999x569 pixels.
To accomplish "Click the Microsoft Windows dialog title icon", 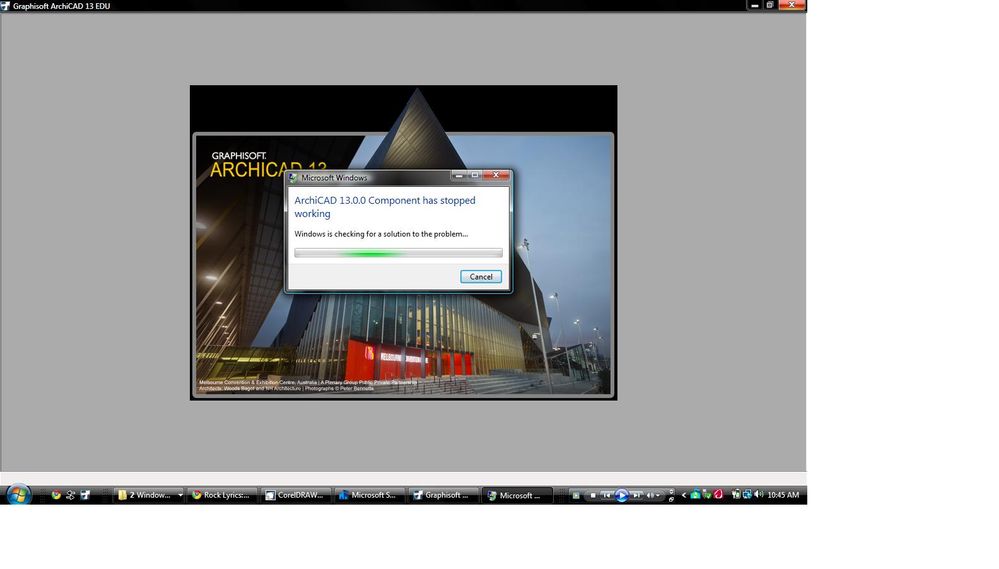I will [x=293, y=178].
